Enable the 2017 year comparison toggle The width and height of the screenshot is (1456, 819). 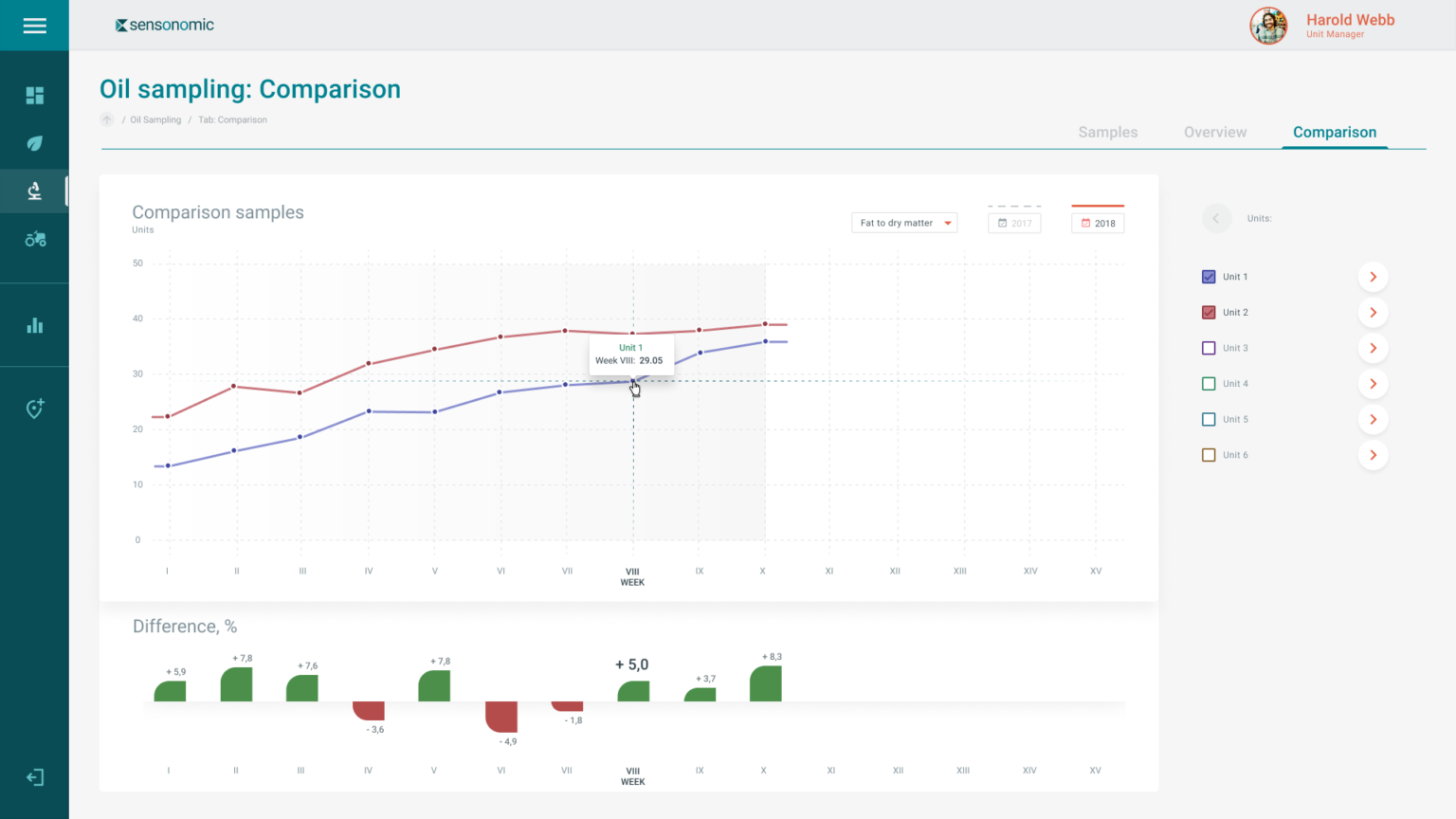click(1014, 222)
